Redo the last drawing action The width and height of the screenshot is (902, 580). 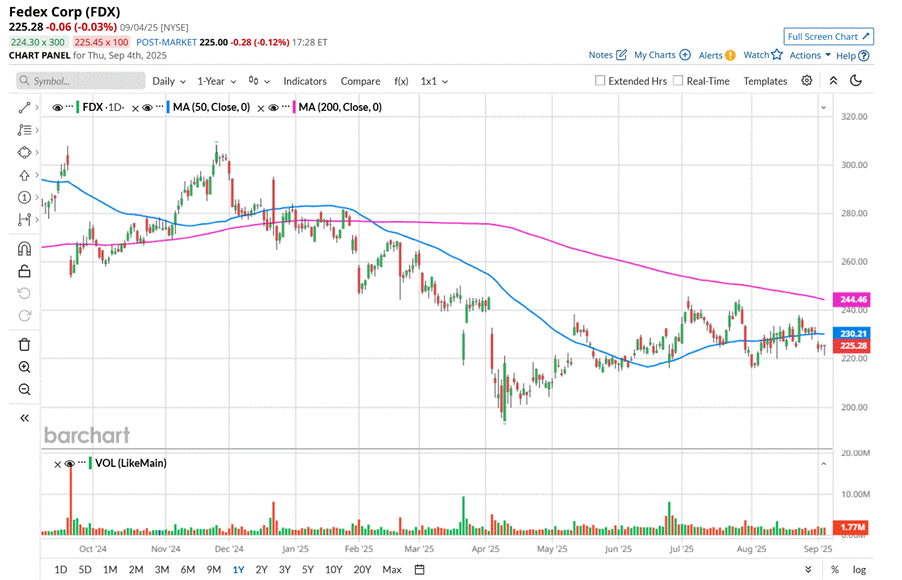pos(24,315)
